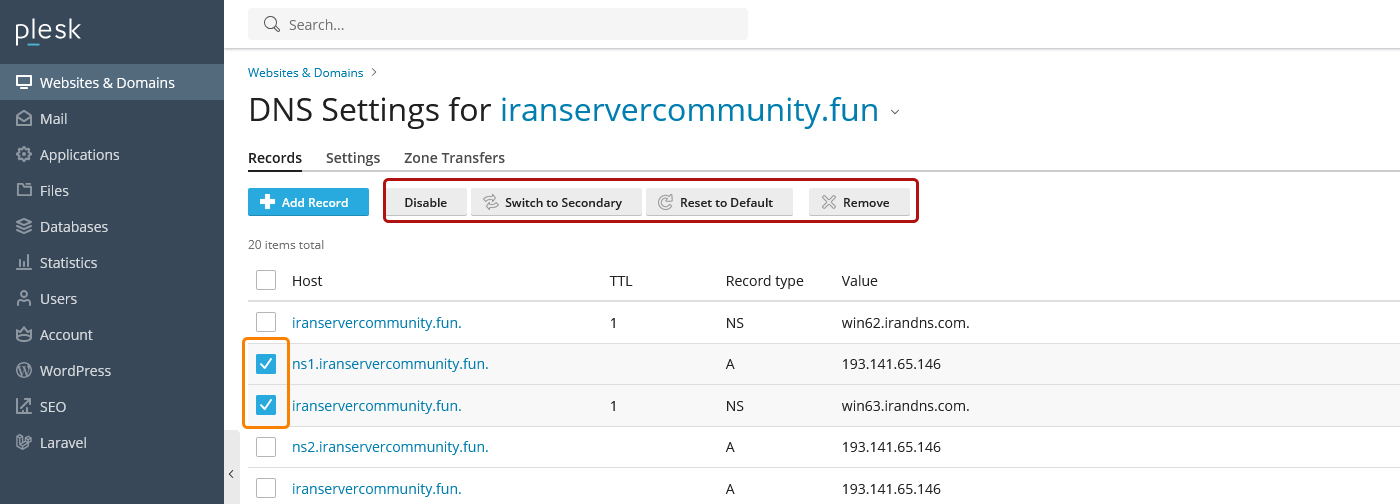The width and height of the screenshot is (1400, 504).
Task: Open Applications via its gear icon
Action: tap(24, 155)
